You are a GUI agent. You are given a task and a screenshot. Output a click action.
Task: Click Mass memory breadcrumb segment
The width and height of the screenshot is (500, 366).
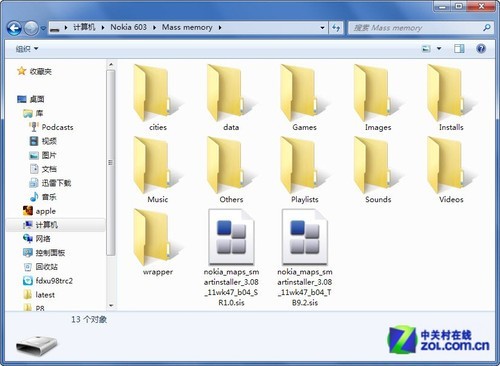pos(187,27)
